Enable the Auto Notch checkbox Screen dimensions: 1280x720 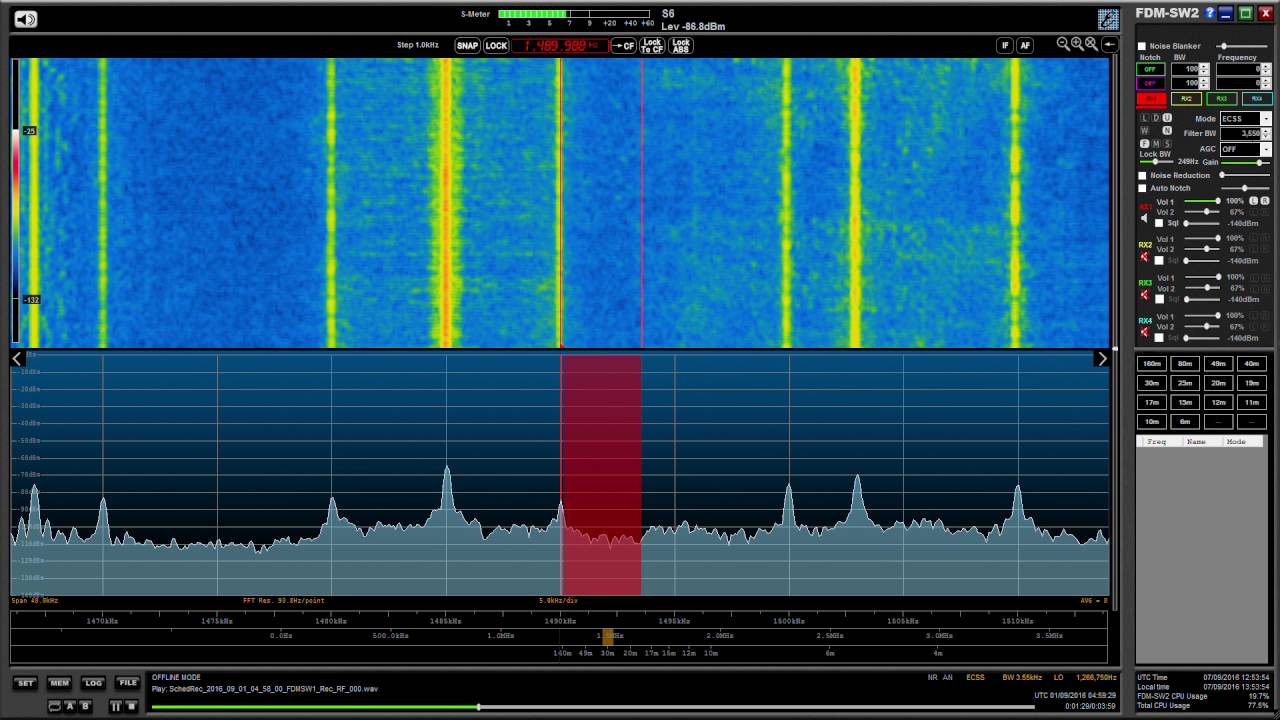tap(1142, 188)
